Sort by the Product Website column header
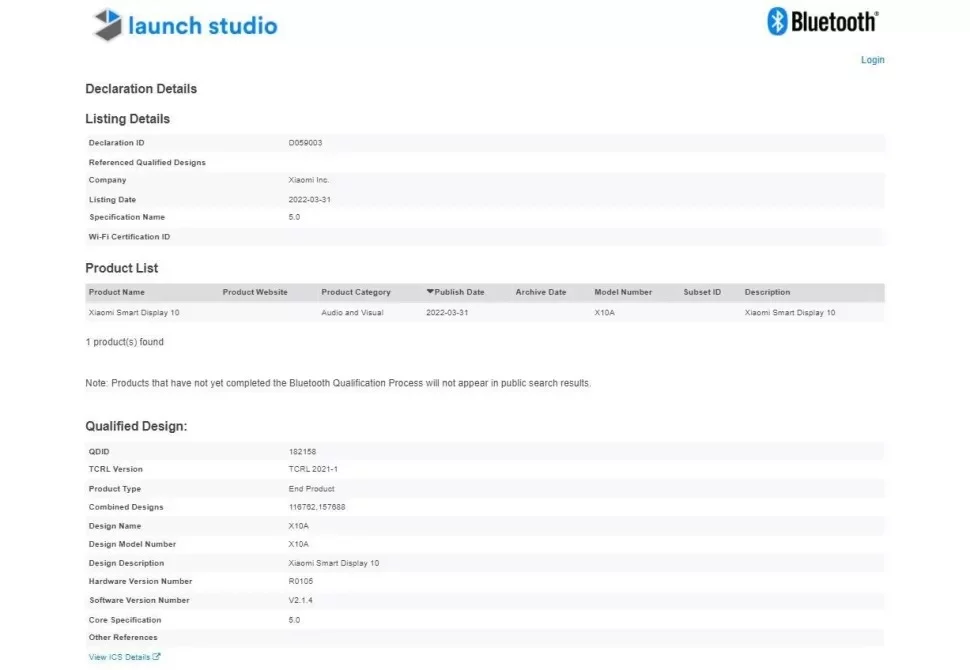This screenshot has width=970, height=670. coord(255,292)
